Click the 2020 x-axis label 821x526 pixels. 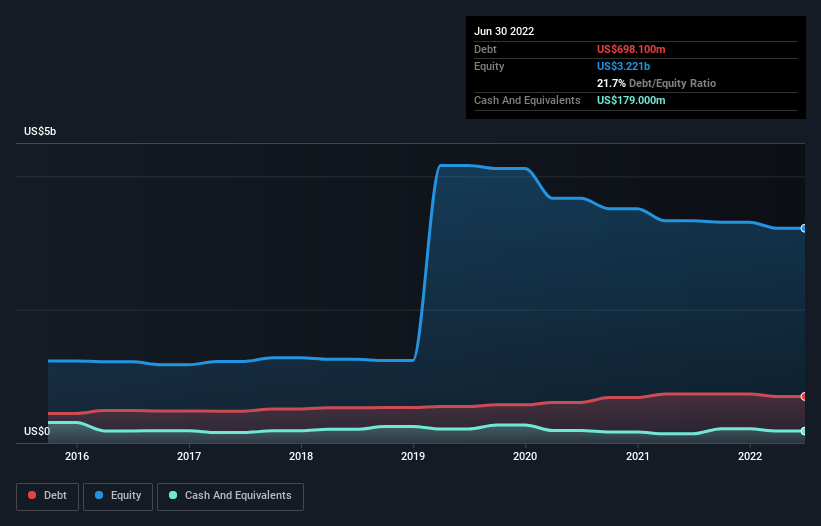(525, 456)
